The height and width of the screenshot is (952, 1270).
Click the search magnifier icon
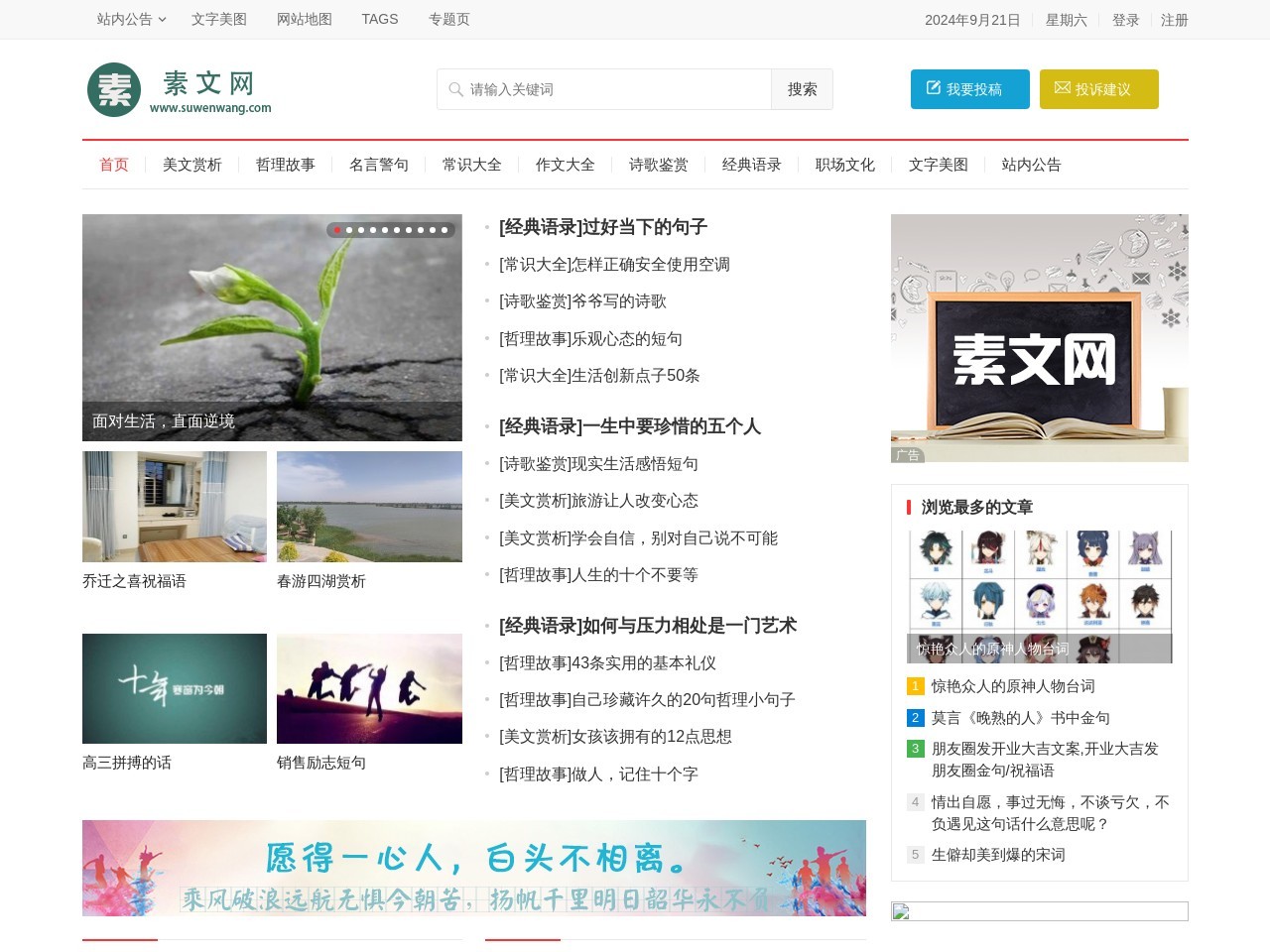point(454,89)
